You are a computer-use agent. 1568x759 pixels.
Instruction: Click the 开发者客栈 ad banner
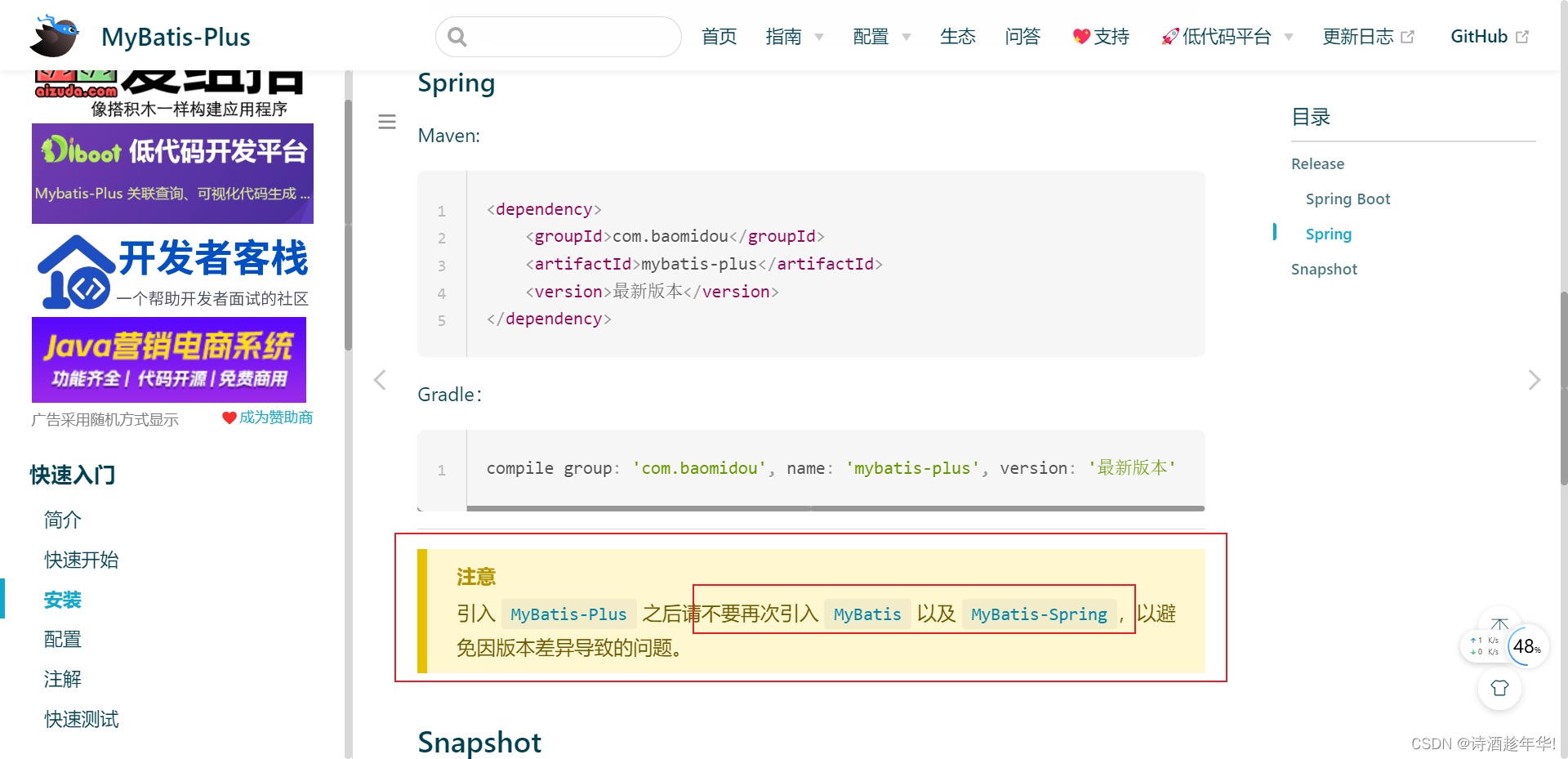coord(172,271)
